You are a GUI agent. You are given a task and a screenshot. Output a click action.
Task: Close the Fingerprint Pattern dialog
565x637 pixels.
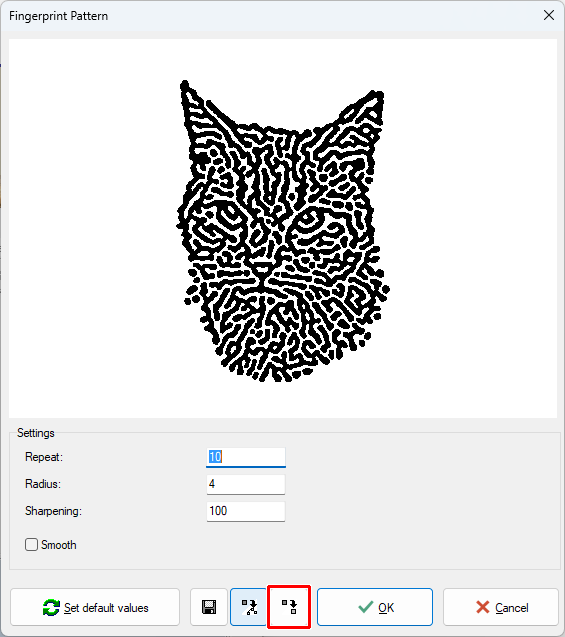point(549,15)
